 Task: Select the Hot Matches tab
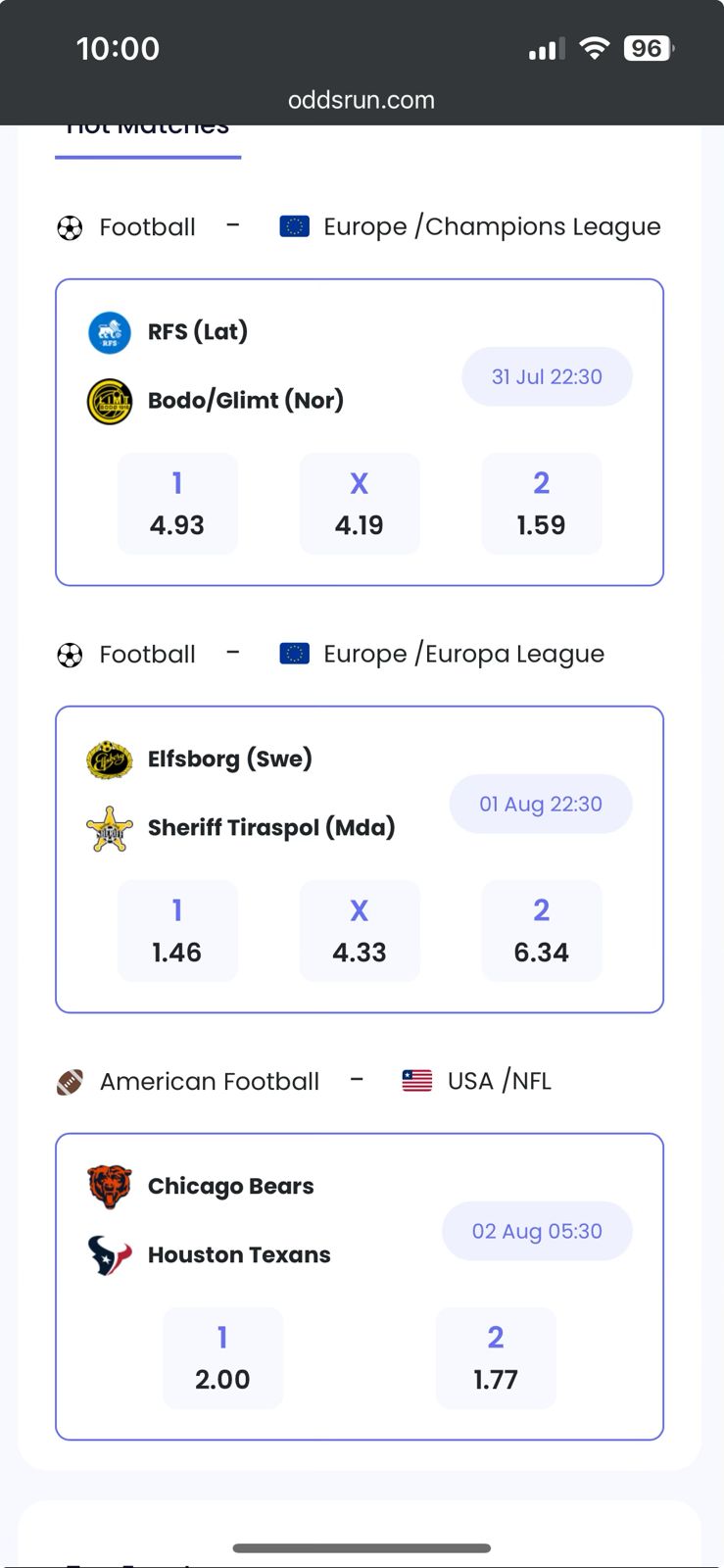(x=148, y=133)
